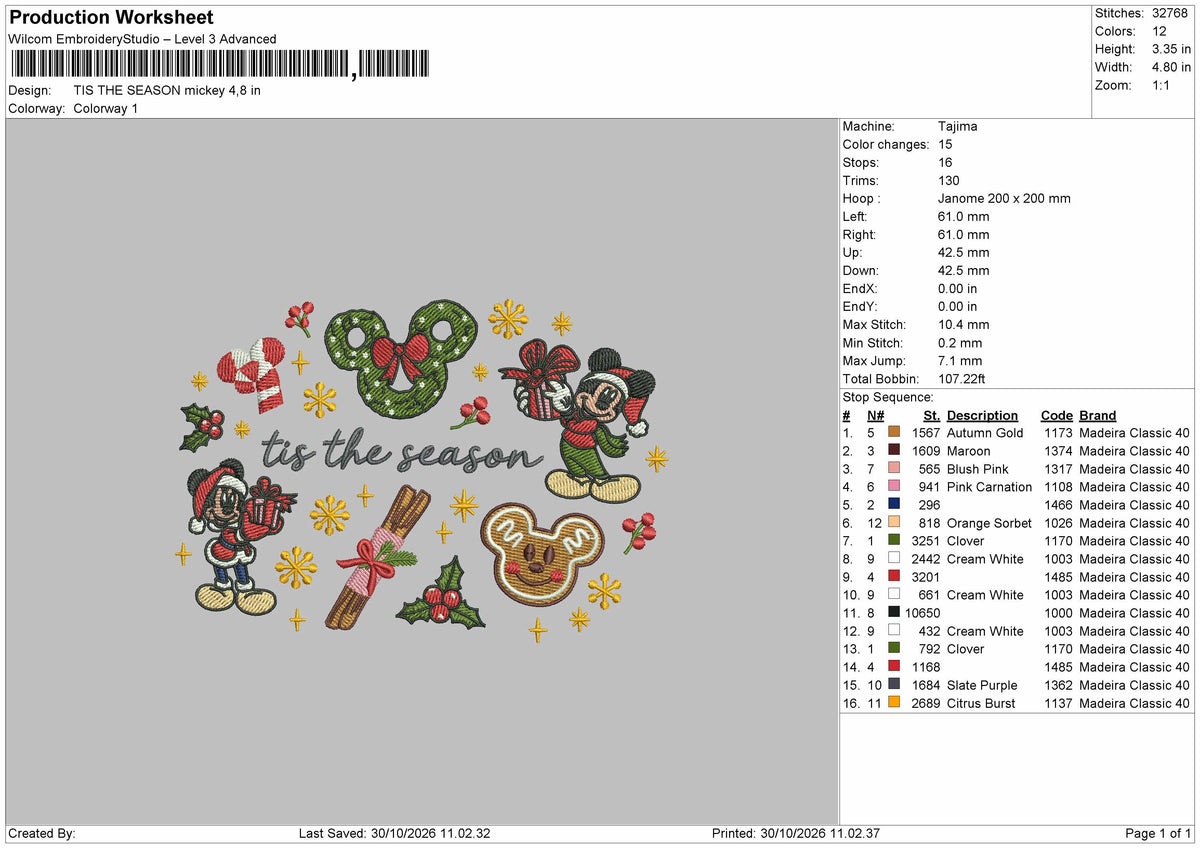
Task: Select the red swatch in stop 9
Action: [x=894, y=577]
